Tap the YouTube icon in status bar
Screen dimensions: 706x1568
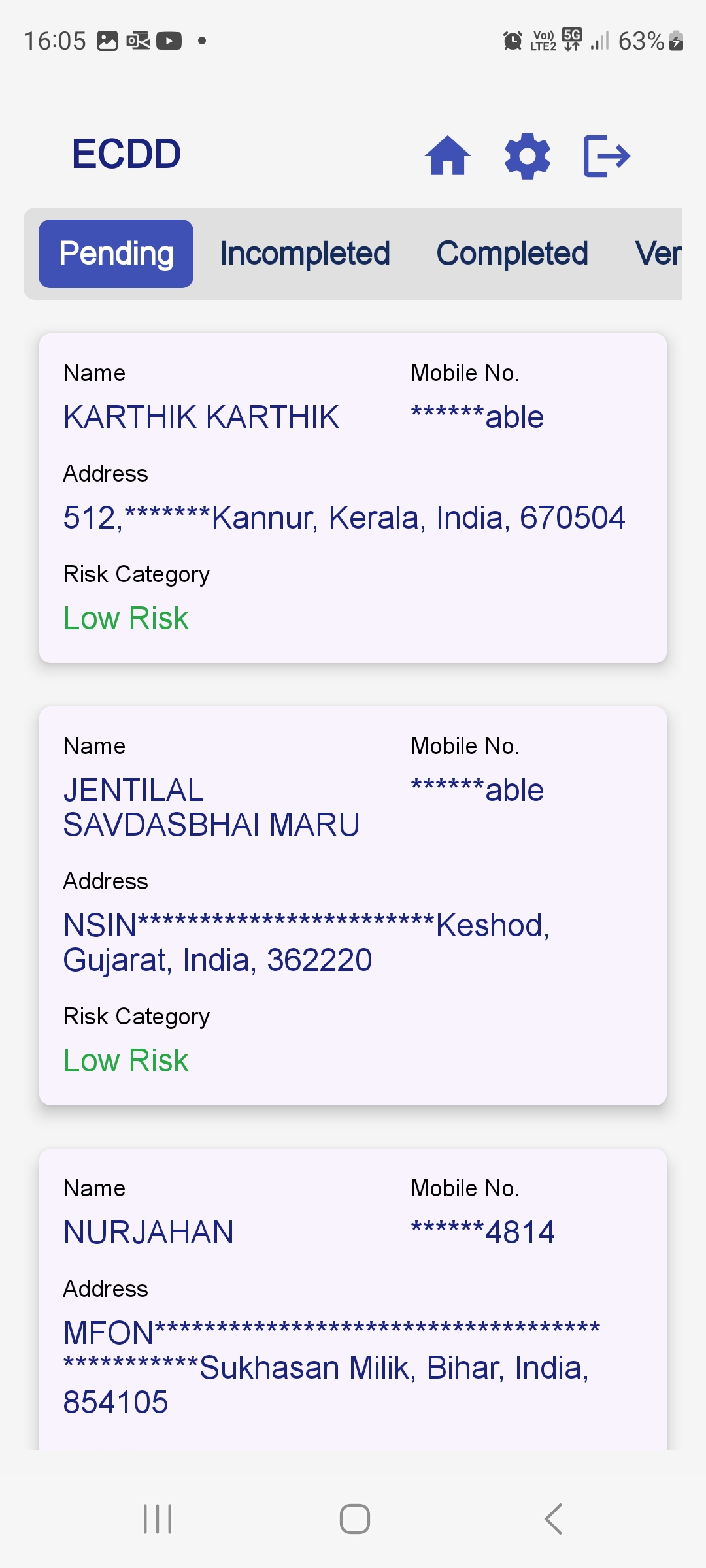[169, 41]
